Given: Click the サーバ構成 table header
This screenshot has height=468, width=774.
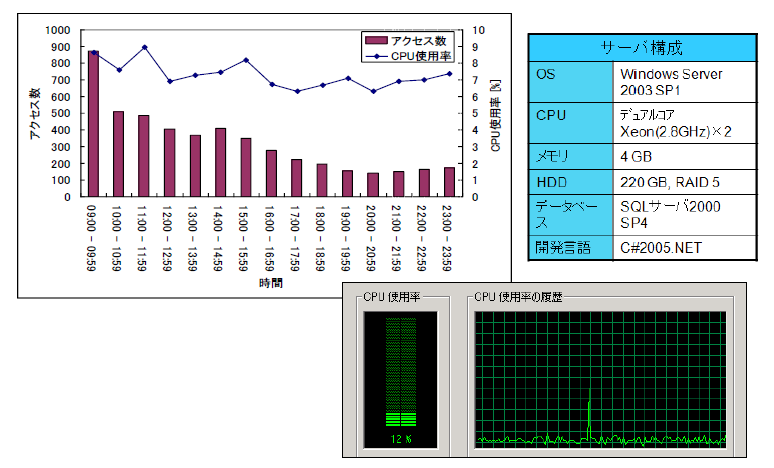Looking at the screenshot, I should [x=642, y=48].
